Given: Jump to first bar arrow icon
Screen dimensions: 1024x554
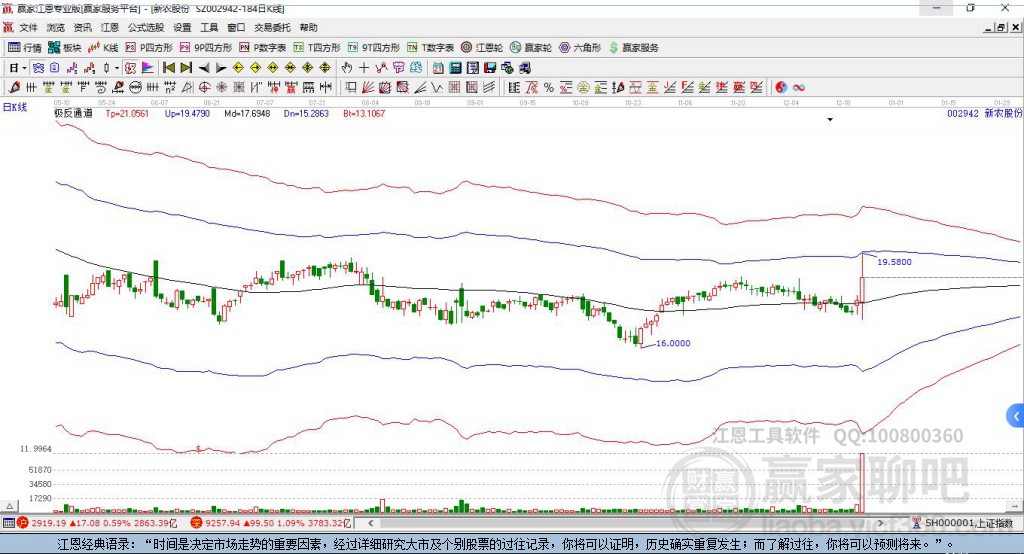Looking at the screenshot, I should [x=169, y=68].
